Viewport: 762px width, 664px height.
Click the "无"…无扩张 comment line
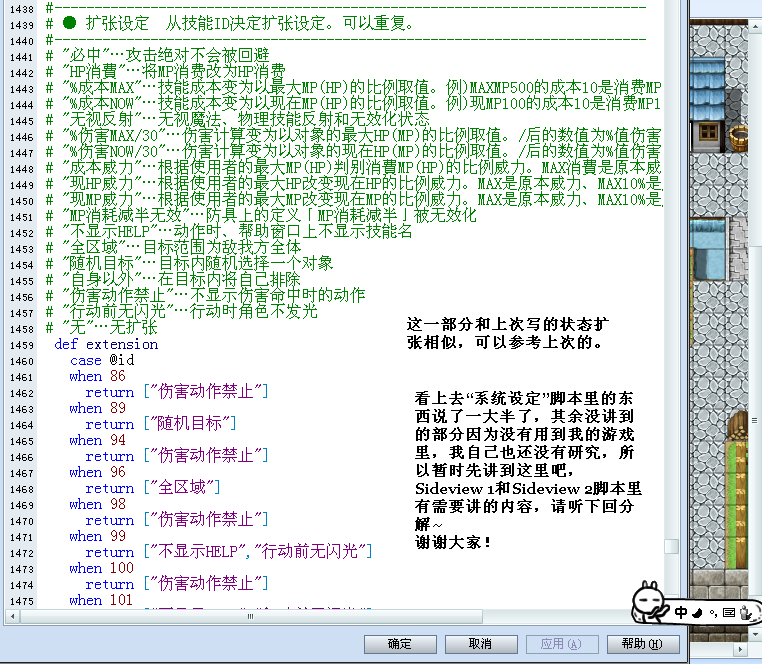[102, 329]
